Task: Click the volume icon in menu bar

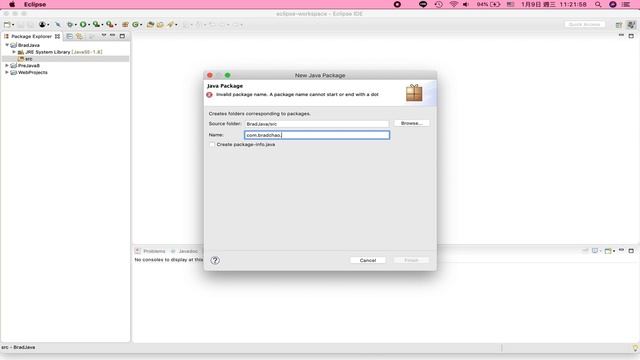Action: 466,4
